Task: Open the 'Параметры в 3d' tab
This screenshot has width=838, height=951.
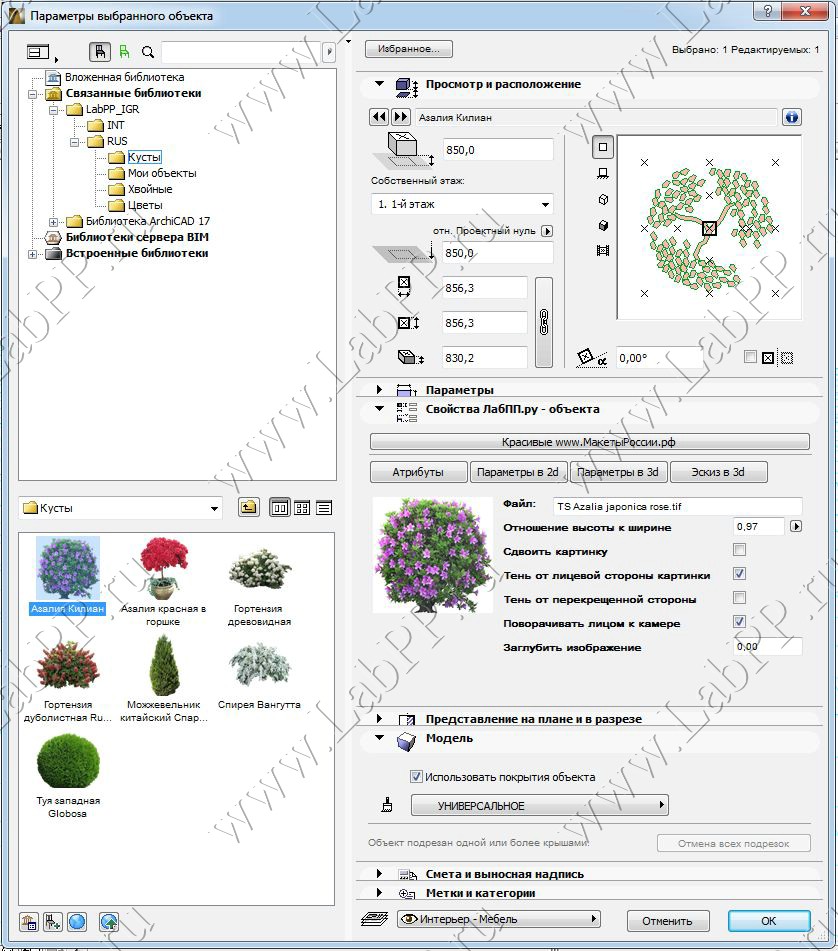Action: (618, 472)
